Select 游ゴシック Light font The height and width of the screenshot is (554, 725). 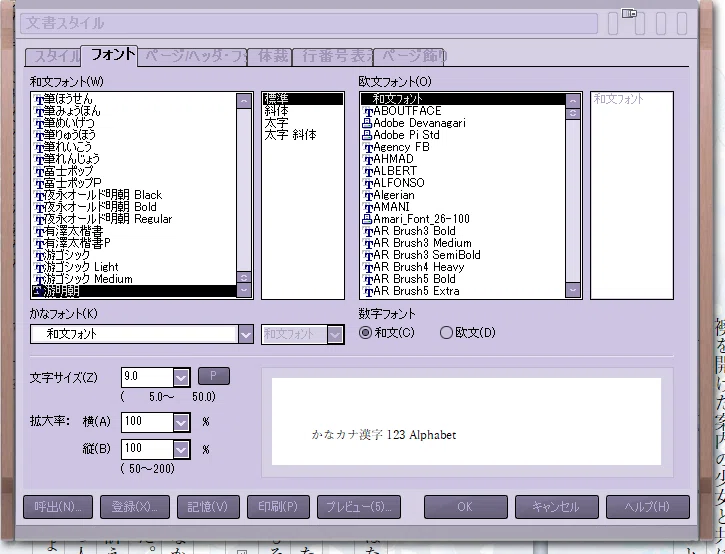pos(134,267)
